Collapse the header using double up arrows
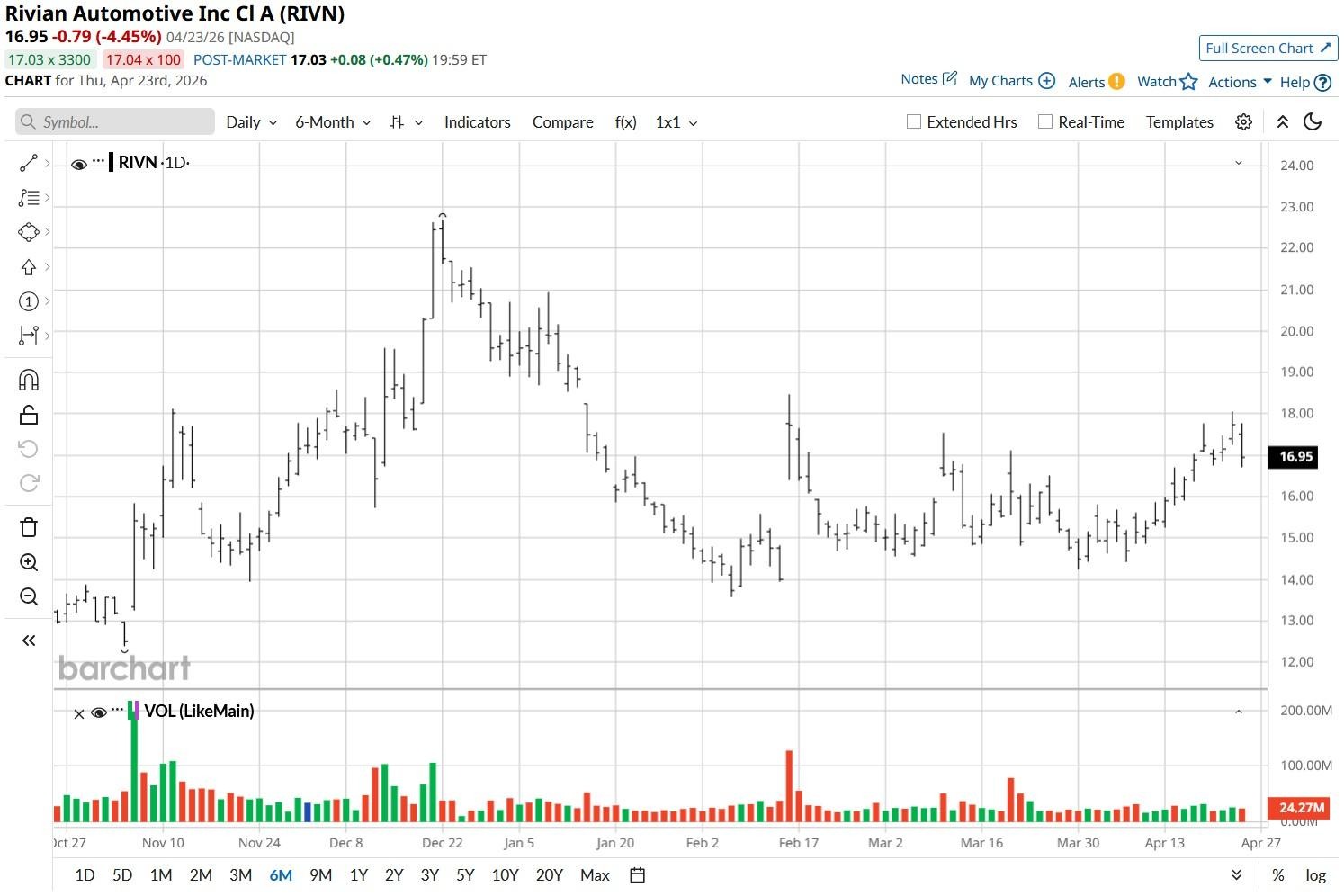The image size is (1344, 896). (x=1283, y=122)
